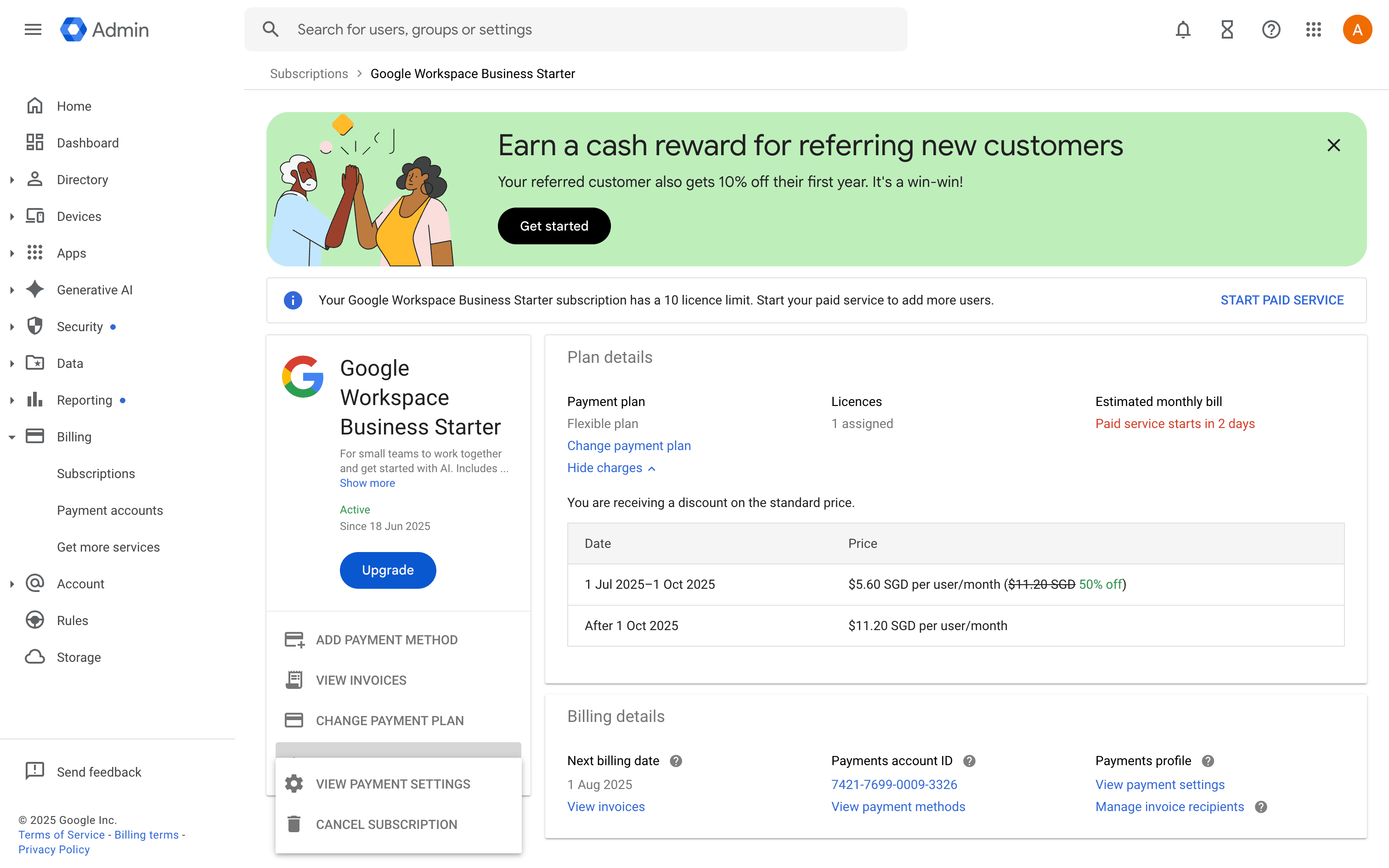Click the Start Paid Service link

pyautogui.click(x=1282, y=300)
